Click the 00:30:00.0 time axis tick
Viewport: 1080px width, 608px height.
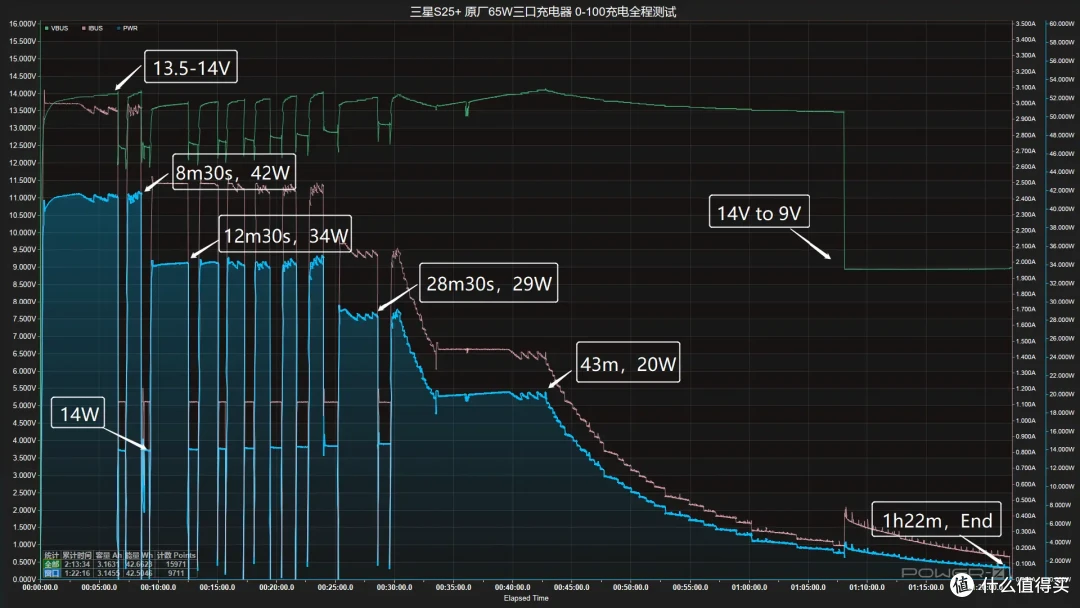coord(394,587)
